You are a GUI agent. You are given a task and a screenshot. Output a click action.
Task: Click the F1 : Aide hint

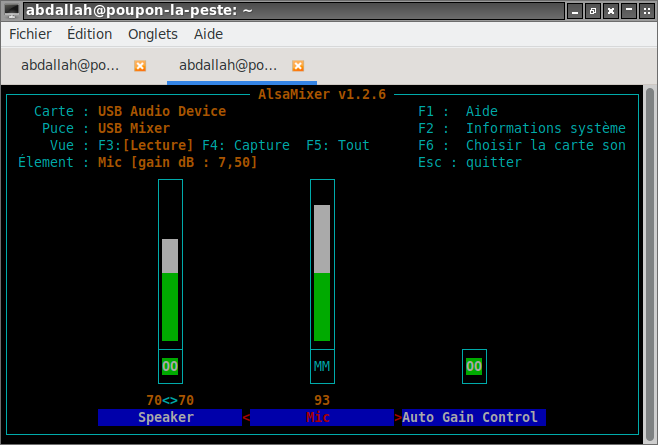[458, 111]
